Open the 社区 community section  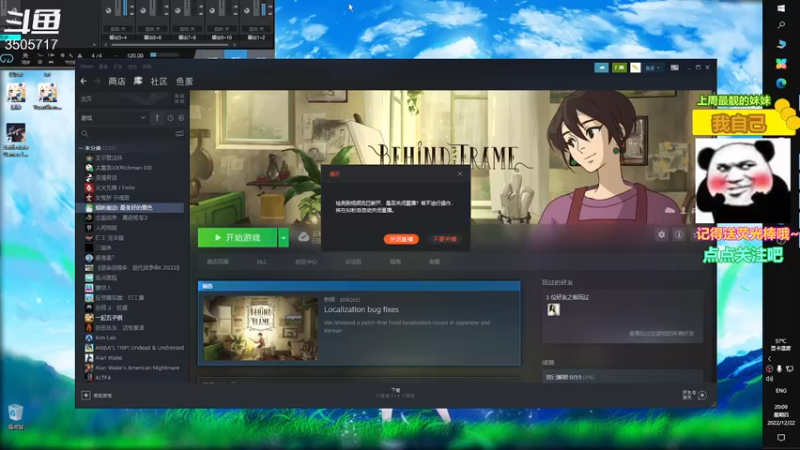pyautogui.click(x=159, y=81)
